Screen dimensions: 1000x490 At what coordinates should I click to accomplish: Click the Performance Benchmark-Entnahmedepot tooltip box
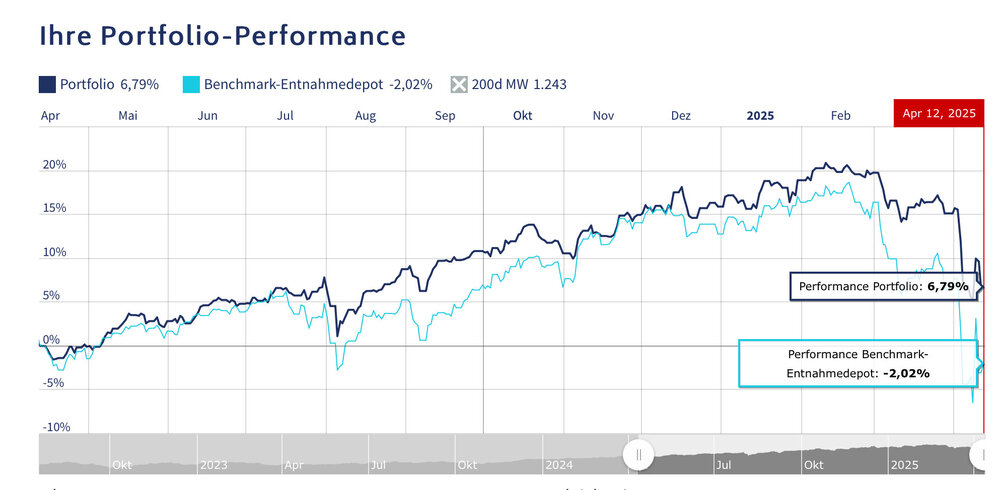(x=858, y=364)
